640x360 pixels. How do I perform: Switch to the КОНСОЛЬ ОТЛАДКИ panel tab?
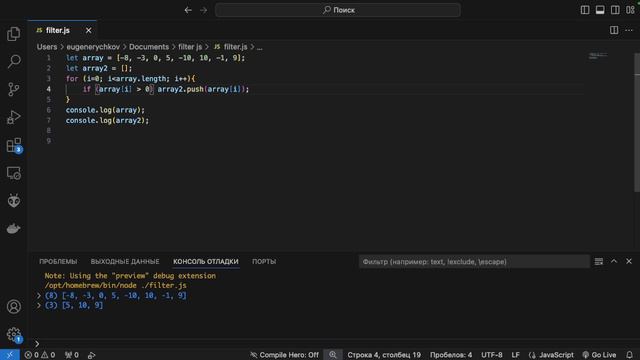pyautogui.click(x=206, y=262)
